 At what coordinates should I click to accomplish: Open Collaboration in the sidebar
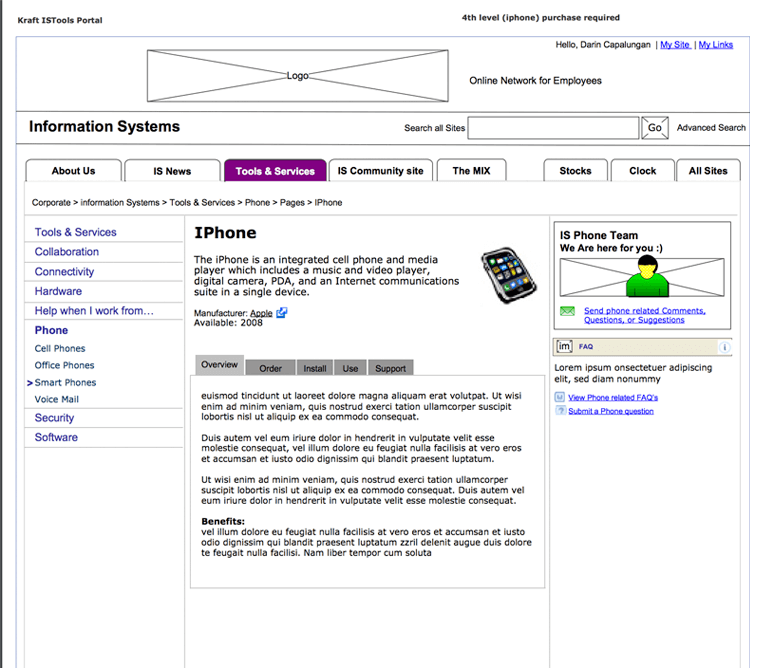67,252
